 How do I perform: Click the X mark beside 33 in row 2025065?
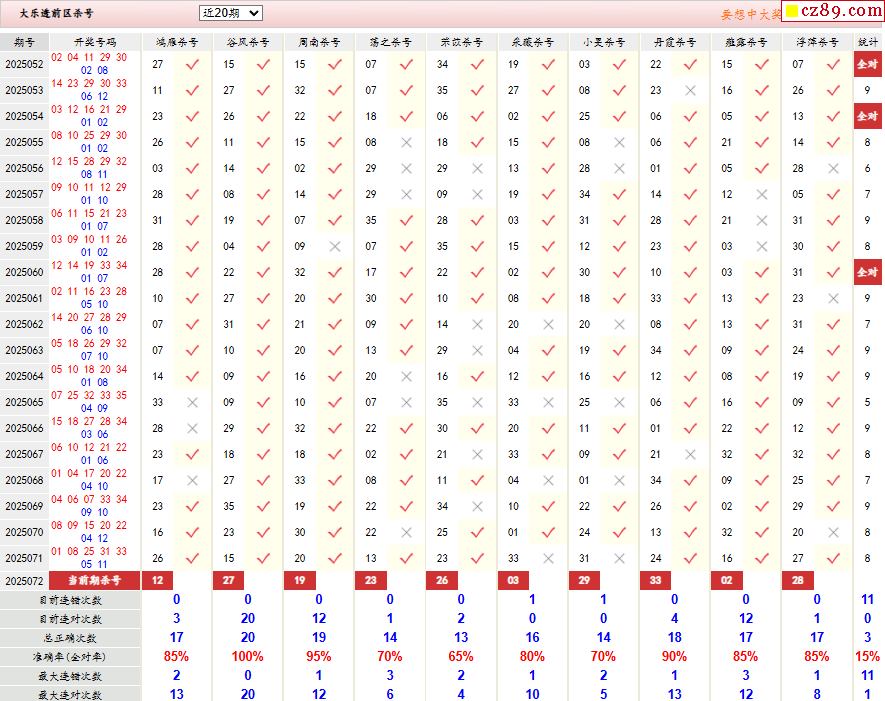pos(193,402)
